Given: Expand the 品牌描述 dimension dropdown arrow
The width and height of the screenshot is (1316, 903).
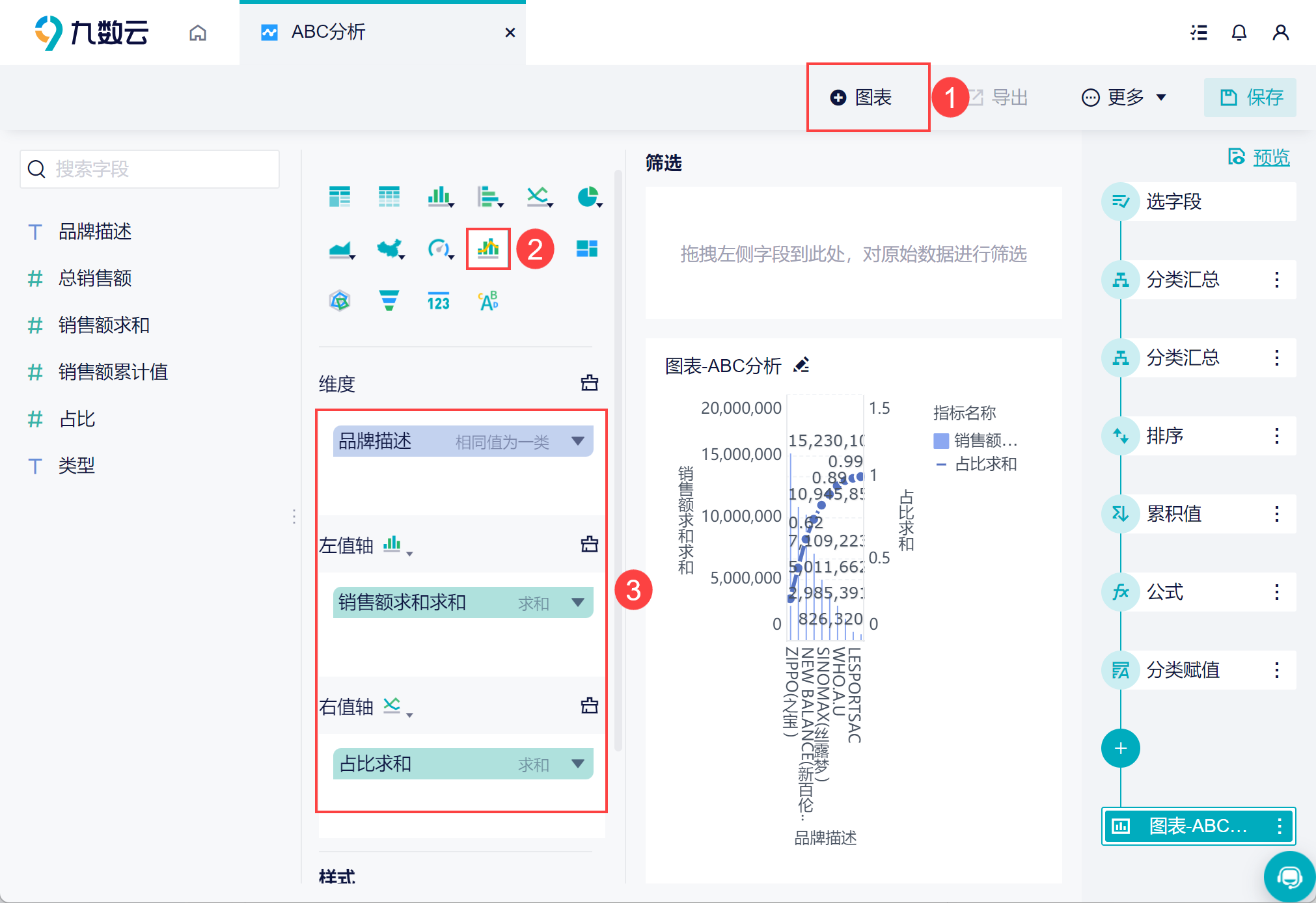Looking at the screenshot, I should tap(577, 441).
